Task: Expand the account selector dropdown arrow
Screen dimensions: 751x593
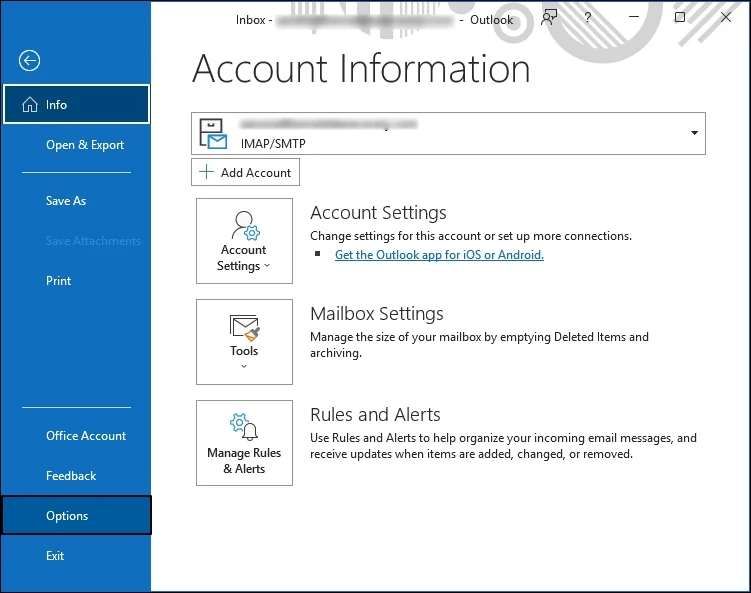Action: coord(694,133)
